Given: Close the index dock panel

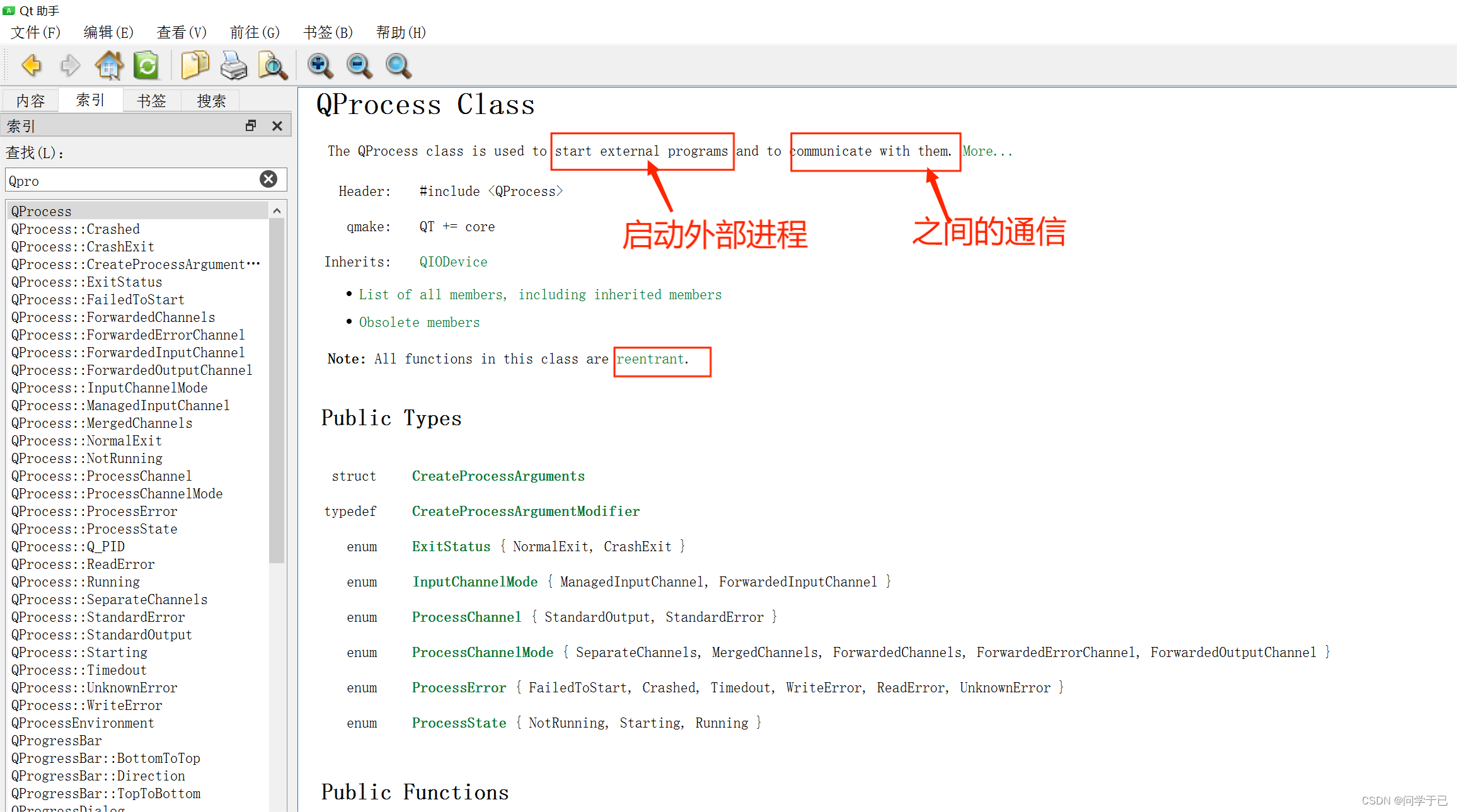Looking at the screenshot, I should click(x=277, y=125).
